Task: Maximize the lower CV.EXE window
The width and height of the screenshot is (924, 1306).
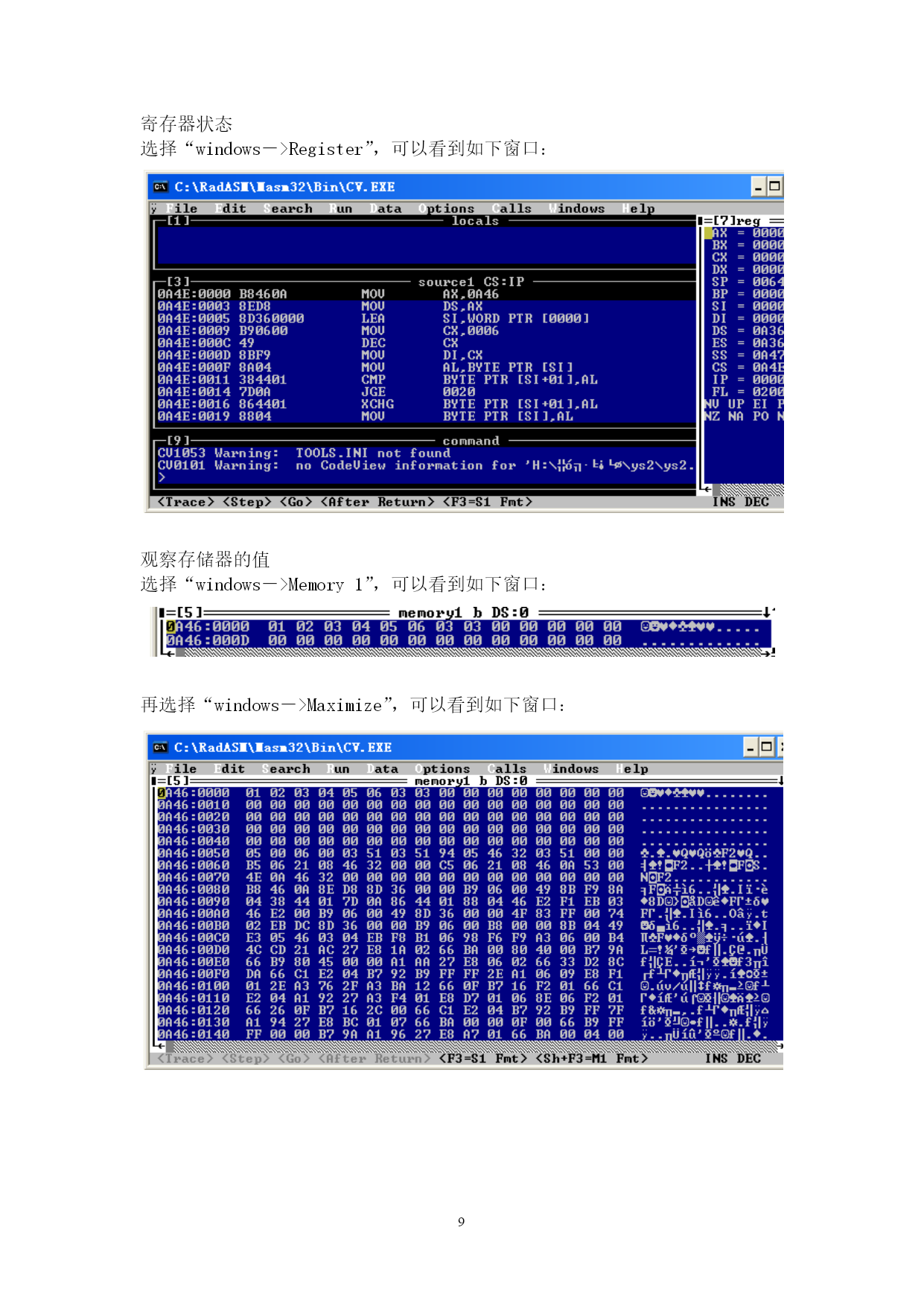Action: [767, 746]
